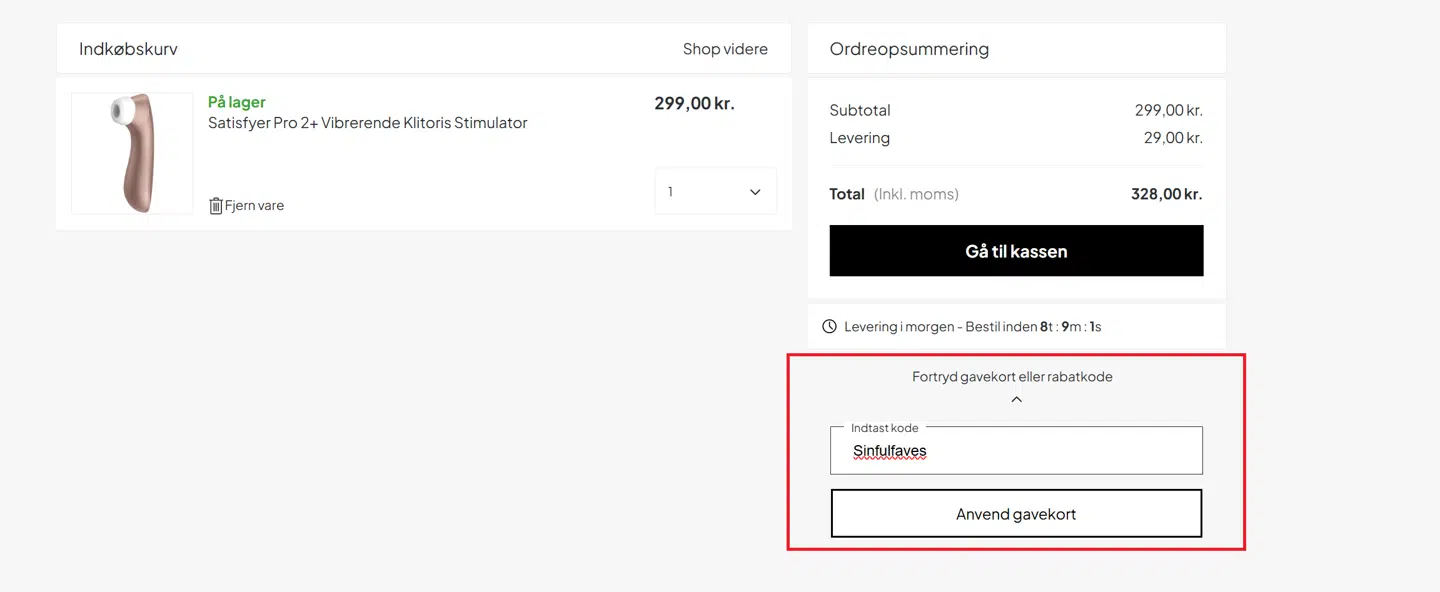Click the Shop videre link

click(725, 49)
